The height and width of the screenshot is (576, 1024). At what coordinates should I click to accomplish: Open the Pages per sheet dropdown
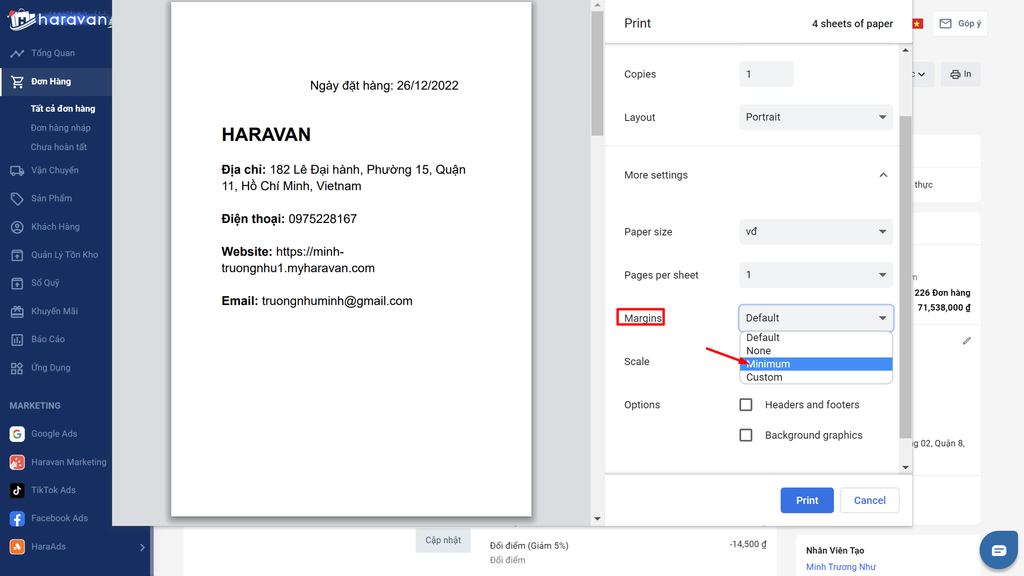pos(816,275)
